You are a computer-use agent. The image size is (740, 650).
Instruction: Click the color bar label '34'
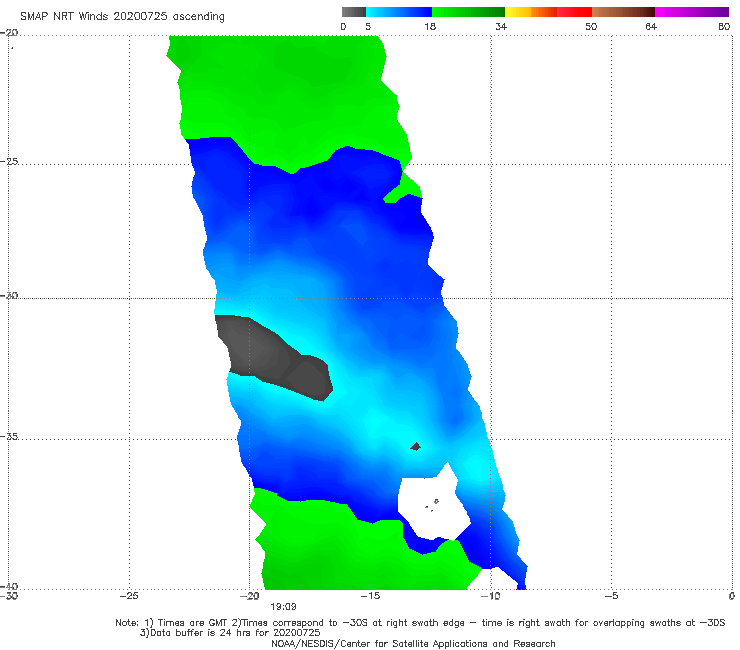click(501, 26)
